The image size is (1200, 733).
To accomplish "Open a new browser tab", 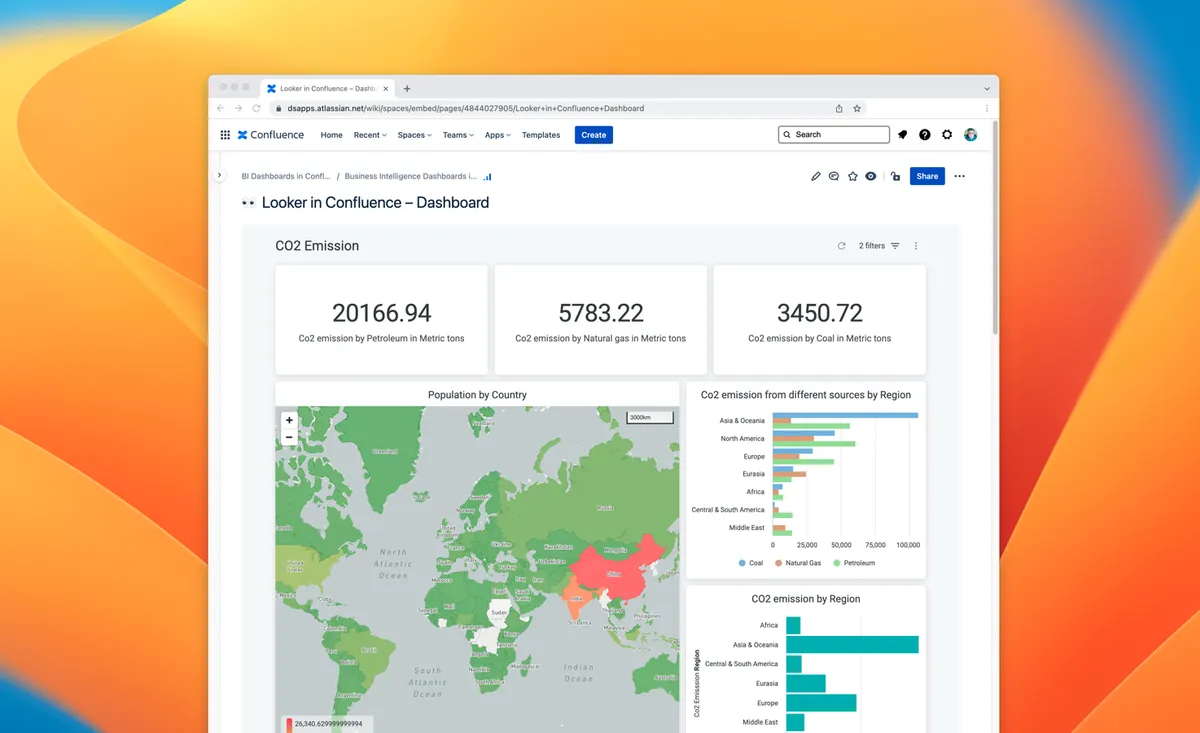I will (x=407, y=89).
